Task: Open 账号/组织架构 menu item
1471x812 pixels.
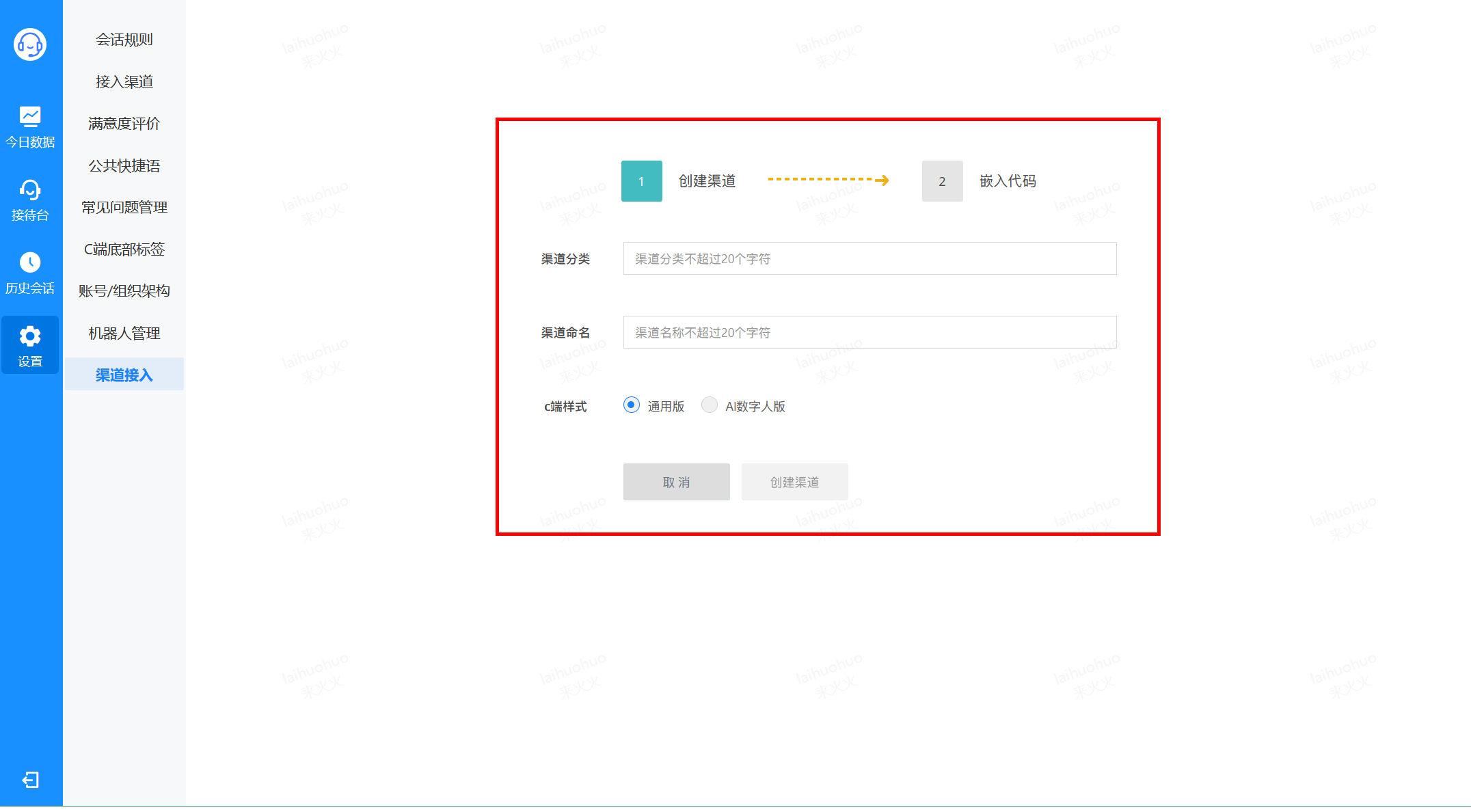Action: pyautogui.click(x=124, y=291)
